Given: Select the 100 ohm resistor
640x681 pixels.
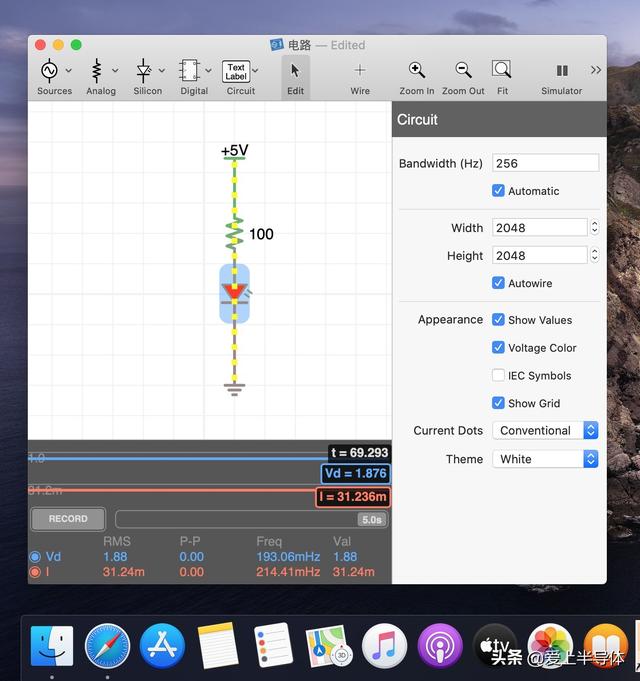Looking at the screenshot, I should coord(234,234).
